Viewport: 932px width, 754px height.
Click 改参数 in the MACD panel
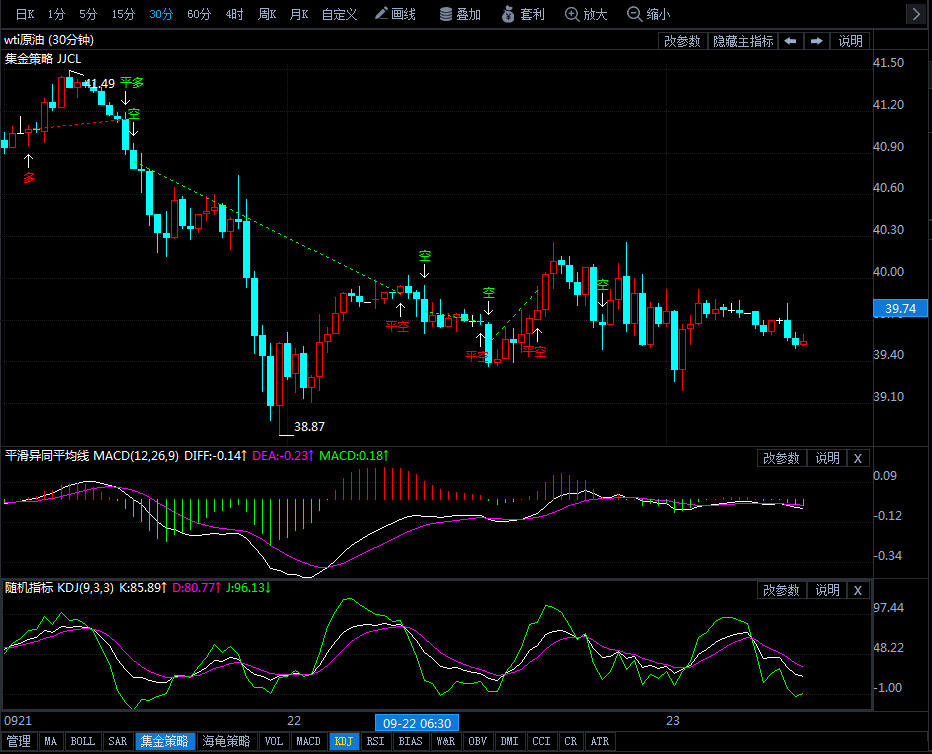(x=781, y=458)
